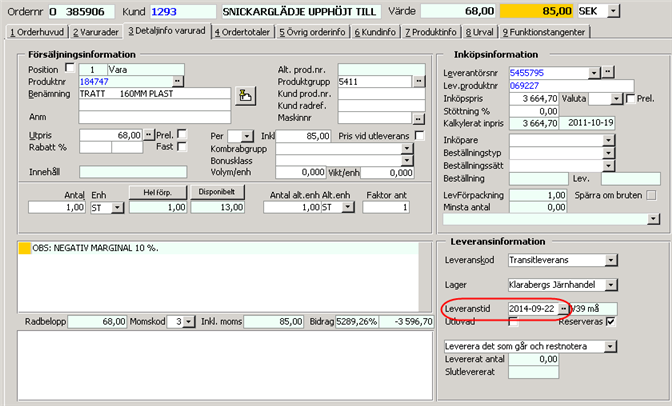
Task: Open date picker button beside Leveranstid
Action: click(563, 309)
